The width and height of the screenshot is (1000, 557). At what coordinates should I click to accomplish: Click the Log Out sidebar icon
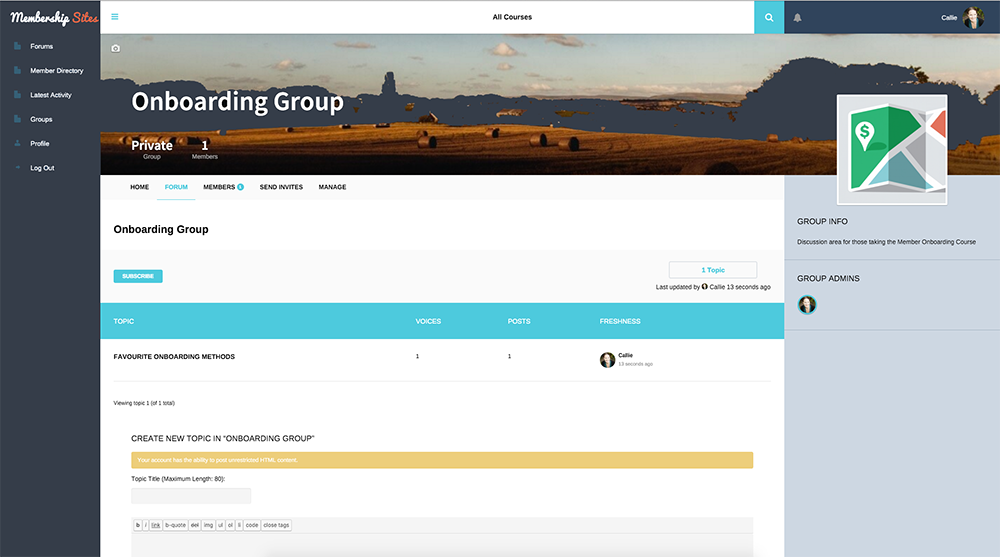(18, 167)
